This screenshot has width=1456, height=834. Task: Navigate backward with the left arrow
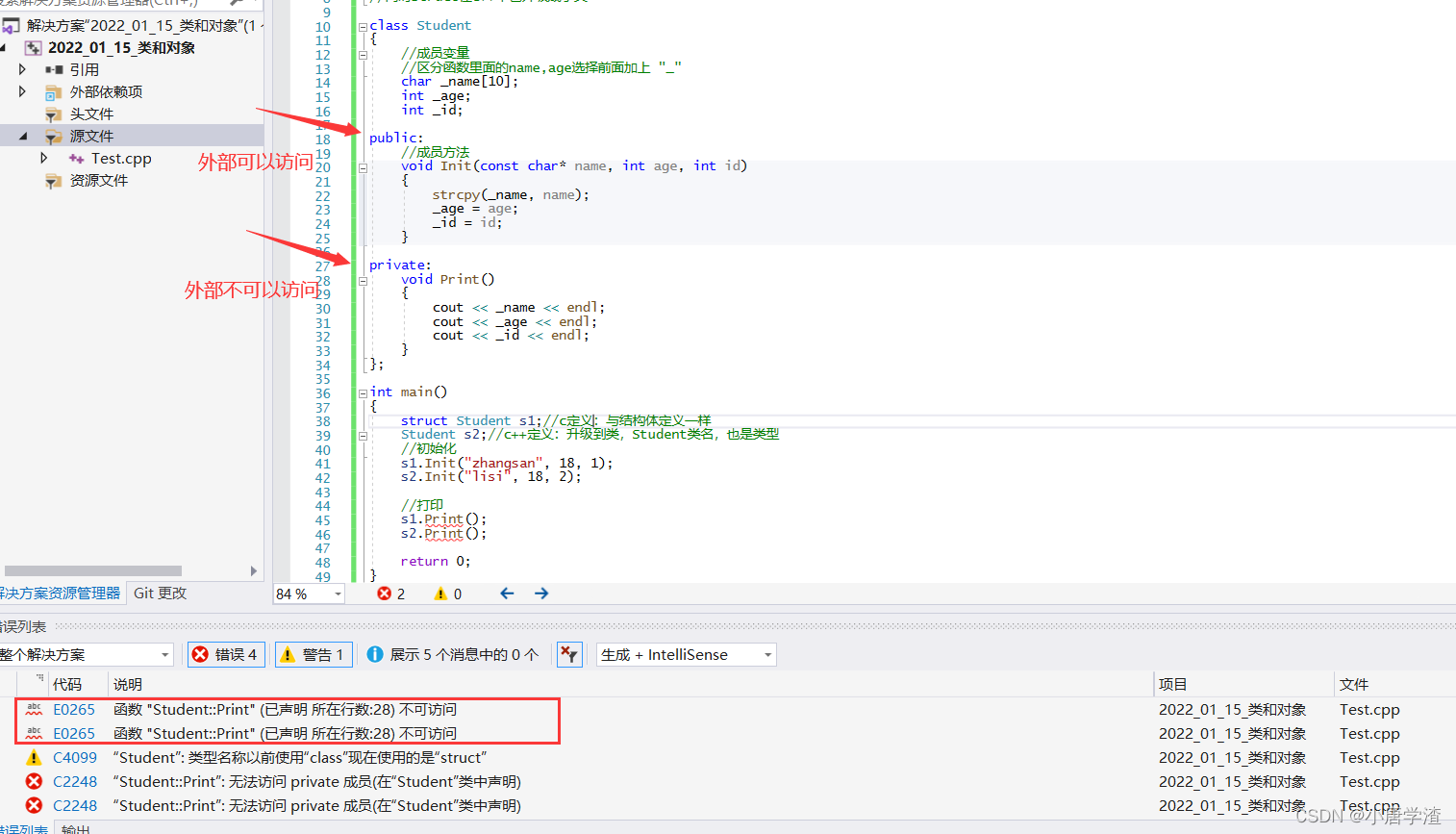(507, 594)
